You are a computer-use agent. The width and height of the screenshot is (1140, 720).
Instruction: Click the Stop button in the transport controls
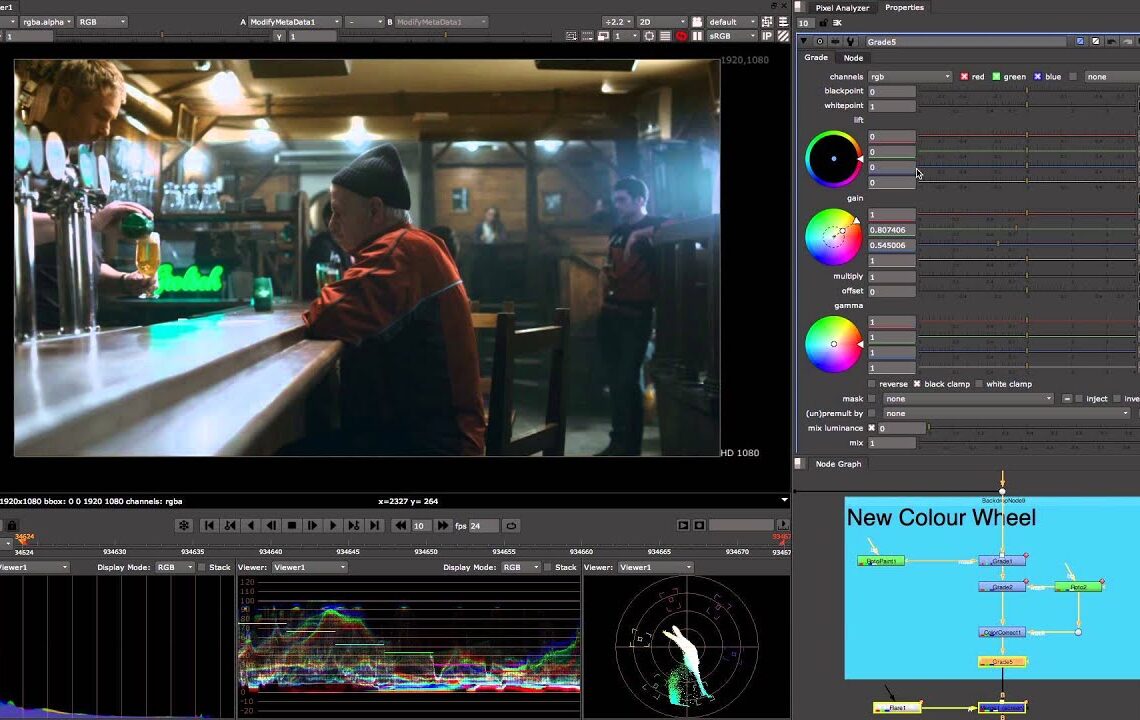click(x=290, y=525)
